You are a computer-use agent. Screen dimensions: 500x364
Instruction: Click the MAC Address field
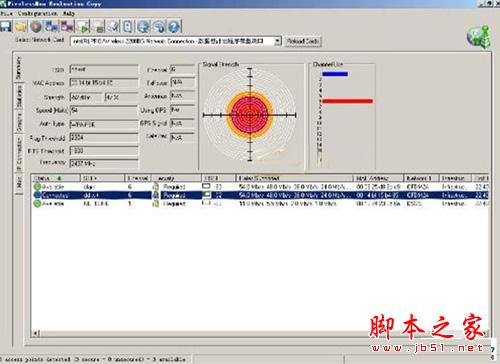pos(104,83)
